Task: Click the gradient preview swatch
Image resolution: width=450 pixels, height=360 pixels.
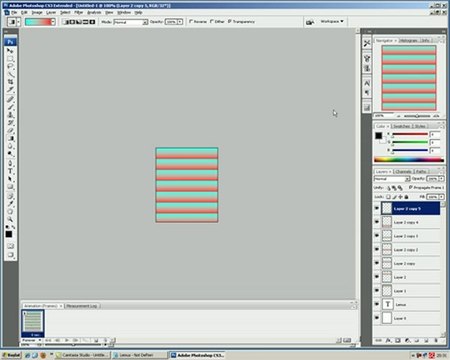Action: (38, 22)
